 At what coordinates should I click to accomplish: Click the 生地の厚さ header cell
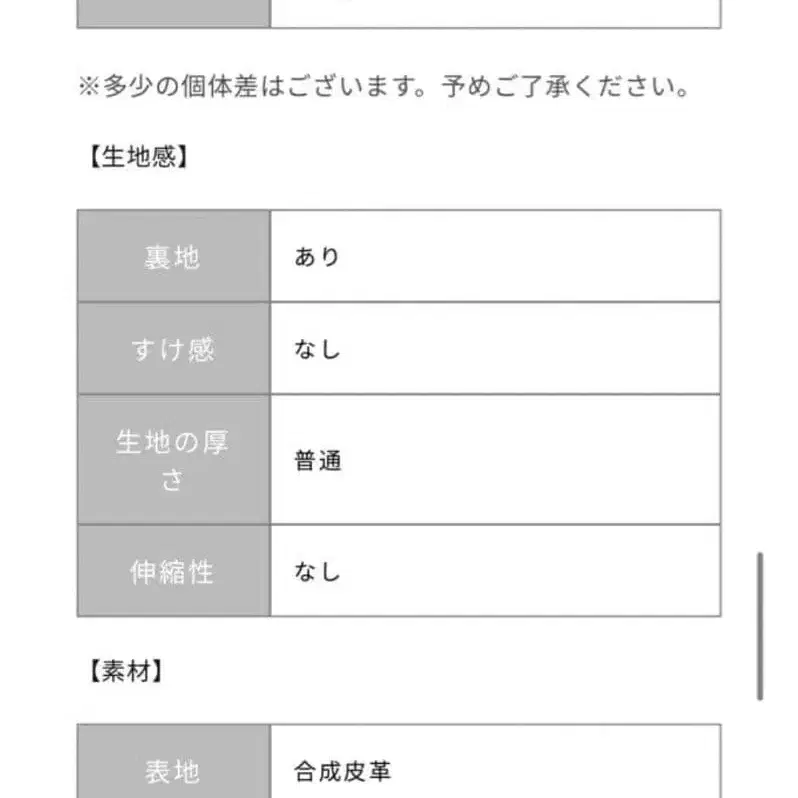click(173, 460)
